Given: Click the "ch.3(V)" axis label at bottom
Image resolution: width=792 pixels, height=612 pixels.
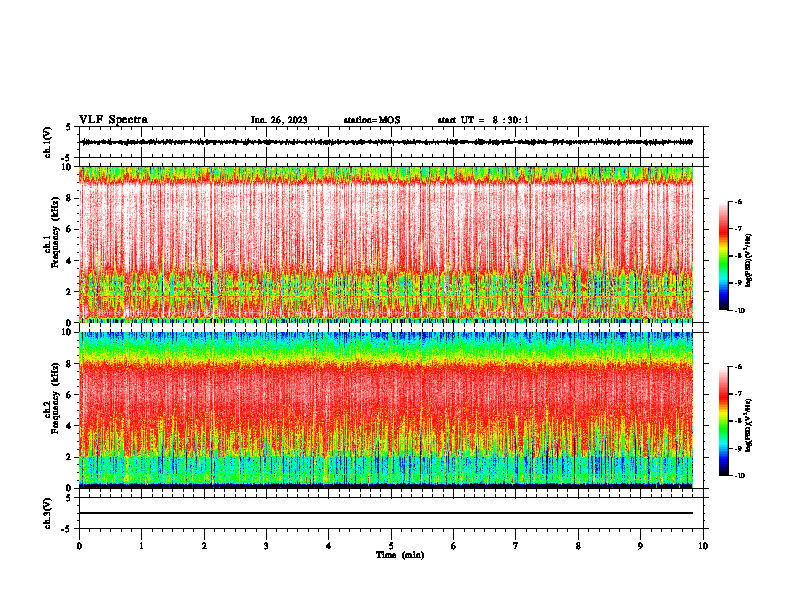Looking at the screenshot, I should (48, 513).
